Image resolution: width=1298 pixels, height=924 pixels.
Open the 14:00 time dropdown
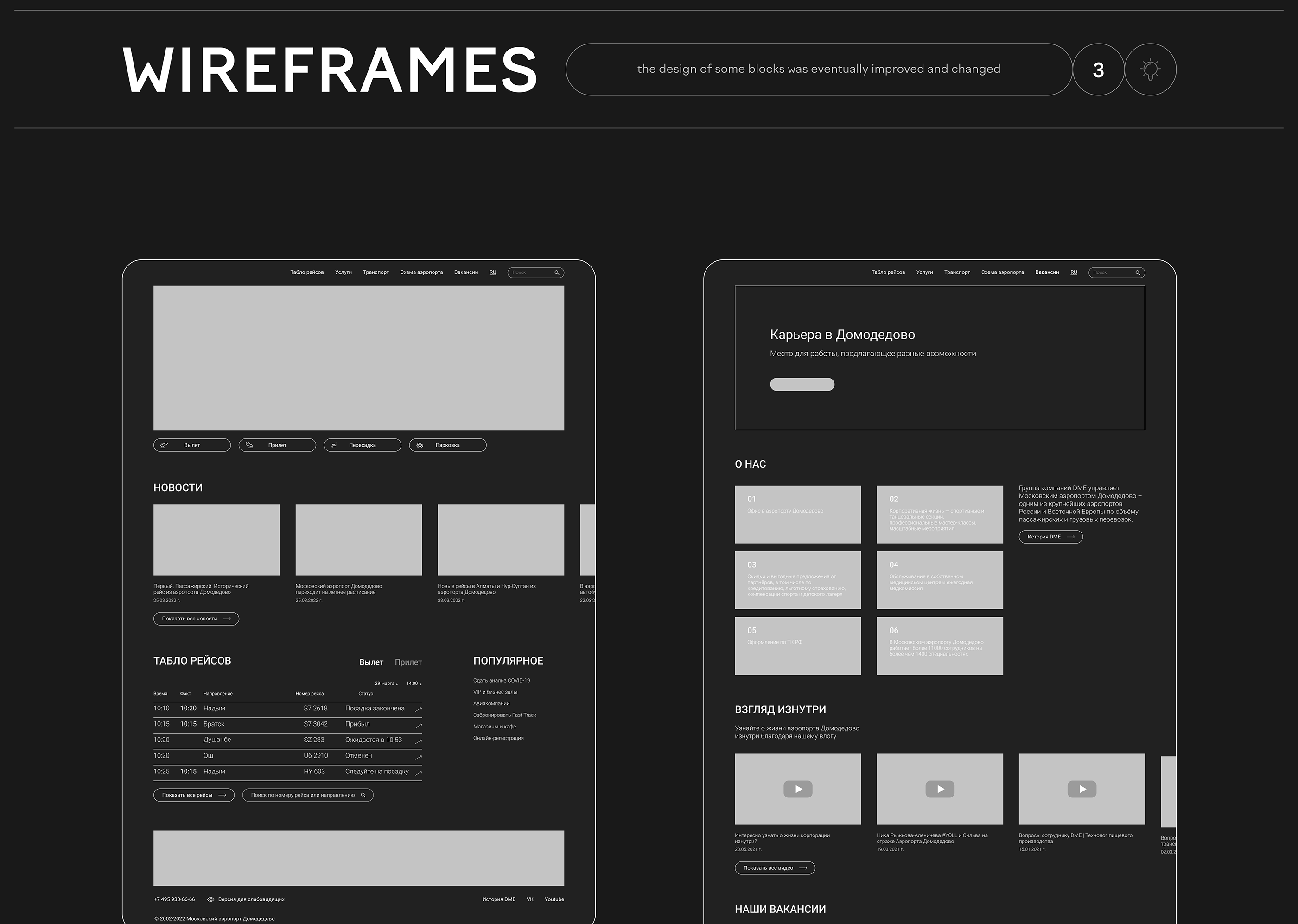tap(414, 684)
